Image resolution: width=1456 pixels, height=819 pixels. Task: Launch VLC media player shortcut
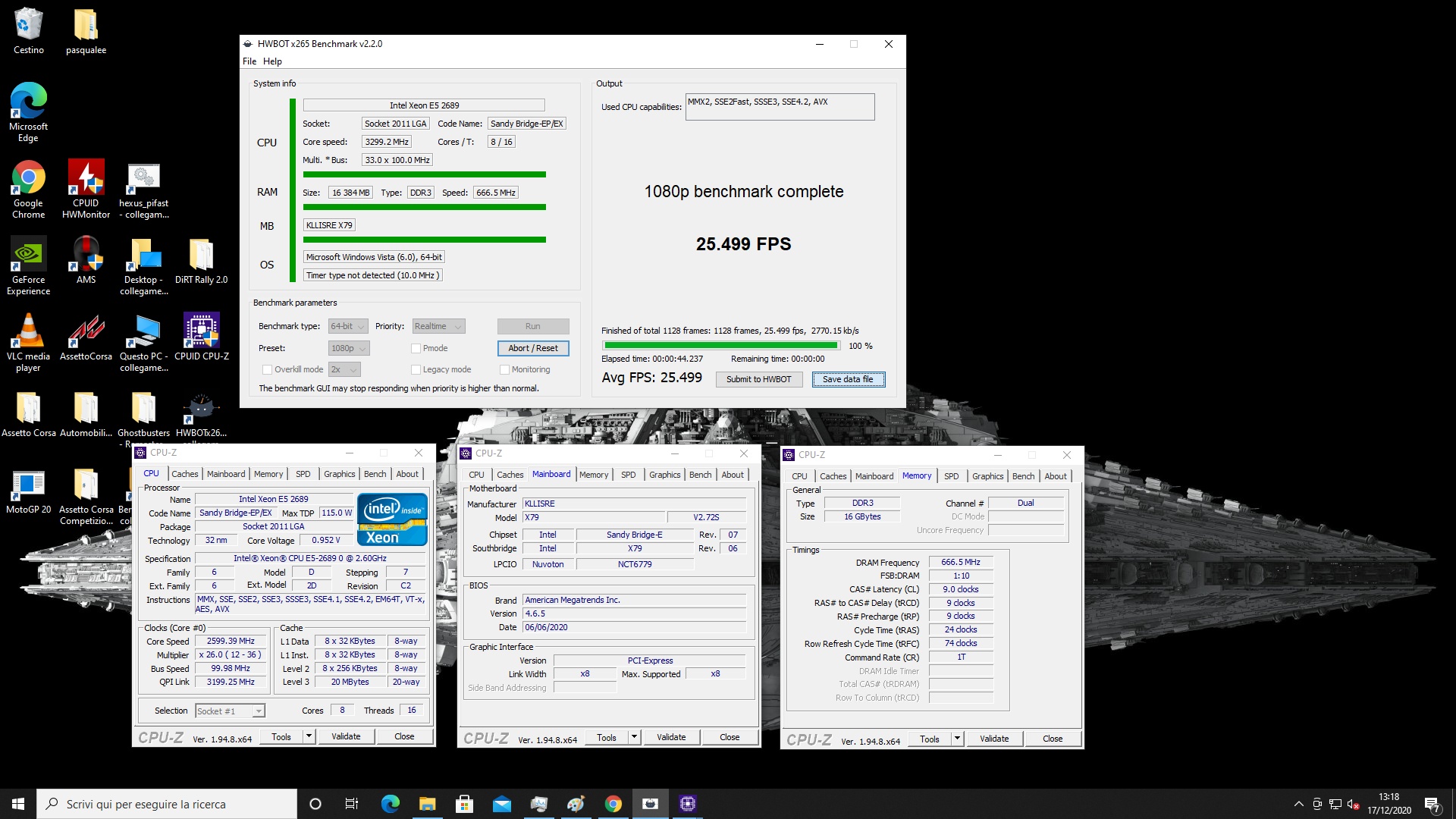(28, 343)
